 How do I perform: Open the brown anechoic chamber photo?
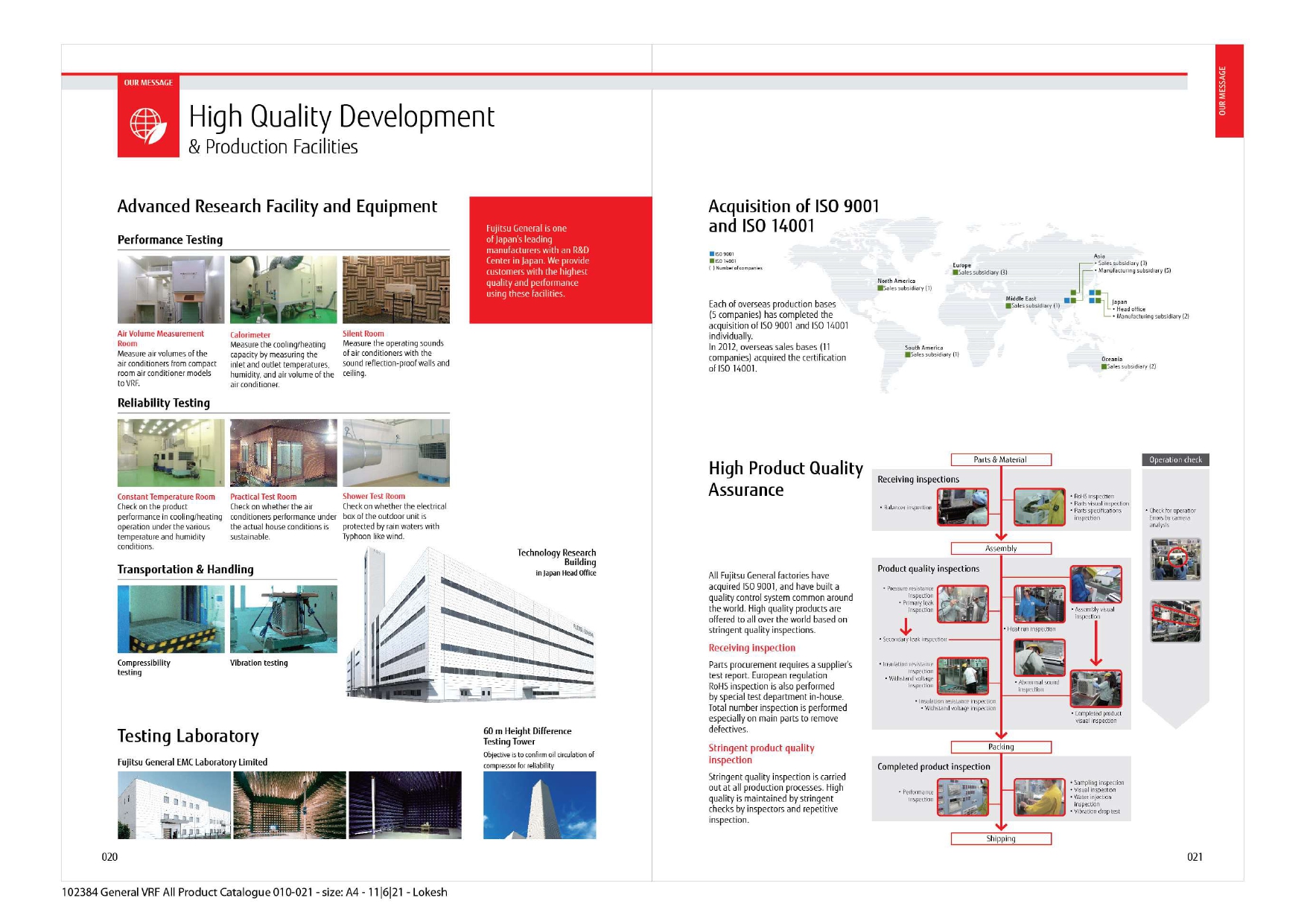tap(290, 805)
